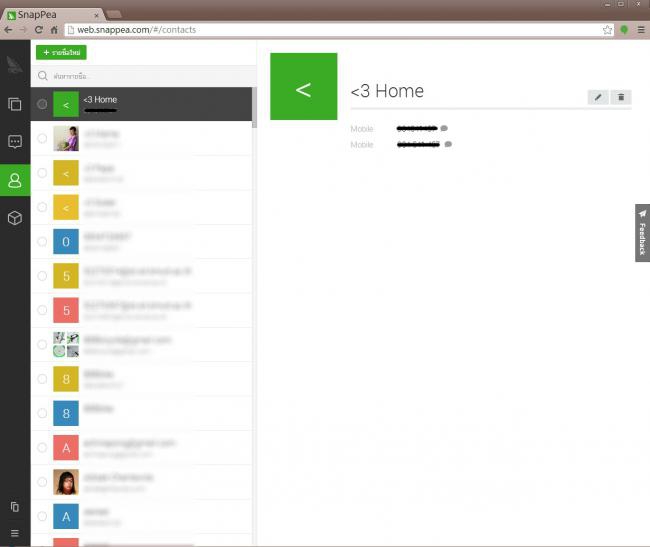Viewport: 650px width, 547px height.
Task: Click the green extension icon in the toolbar
Action: click(x=624, y=30)
